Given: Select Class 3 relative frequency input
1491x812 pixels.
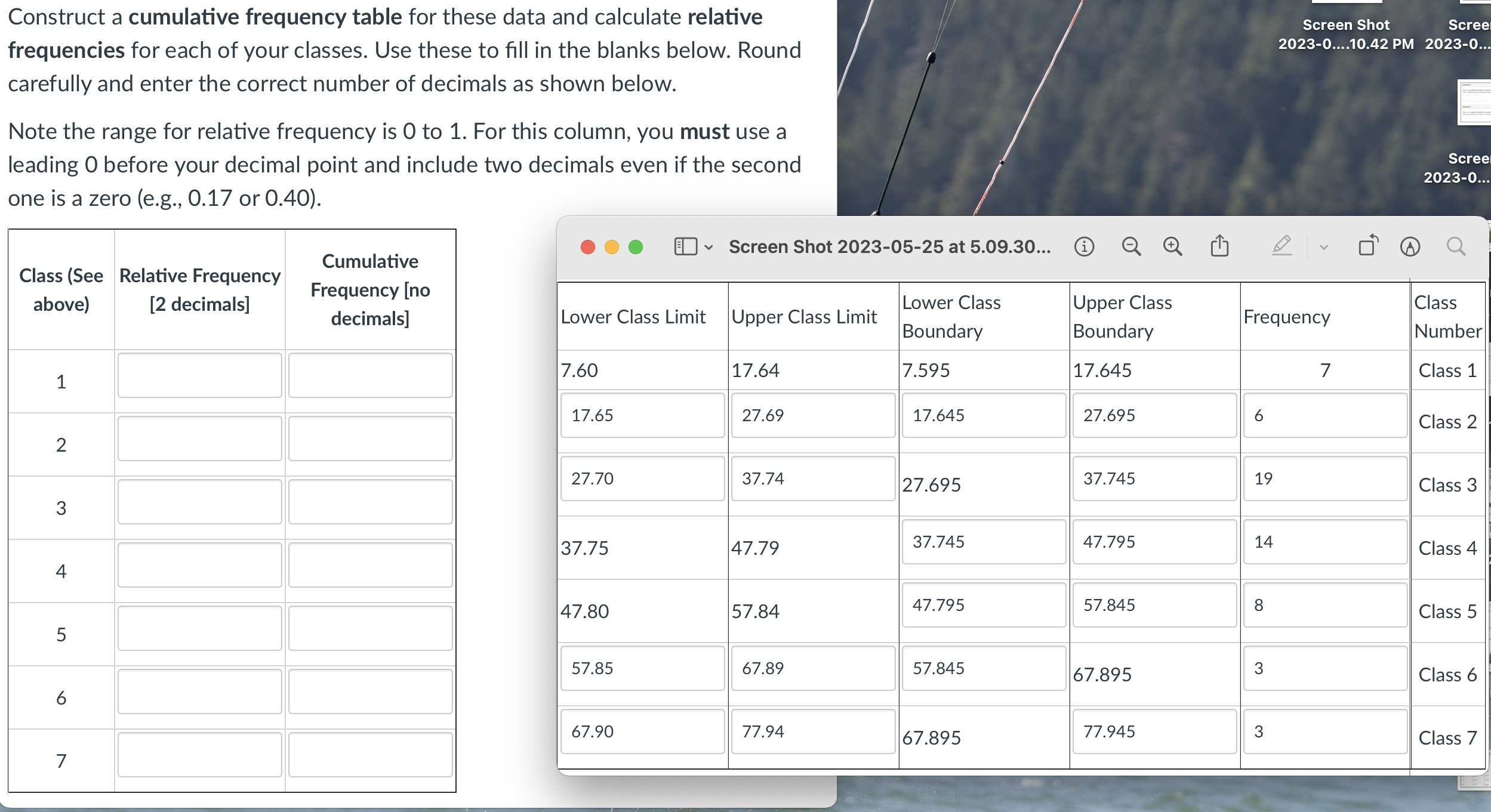Looking at the screenshot, I should tap(200, 502).
